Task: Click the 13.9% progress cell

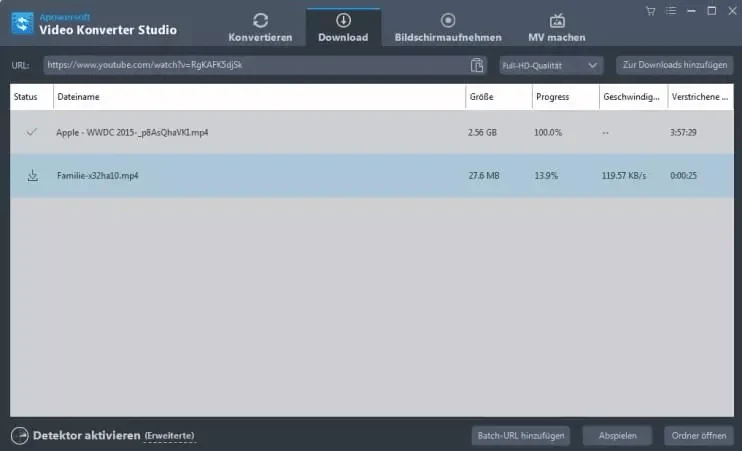Action: point(546,176)
